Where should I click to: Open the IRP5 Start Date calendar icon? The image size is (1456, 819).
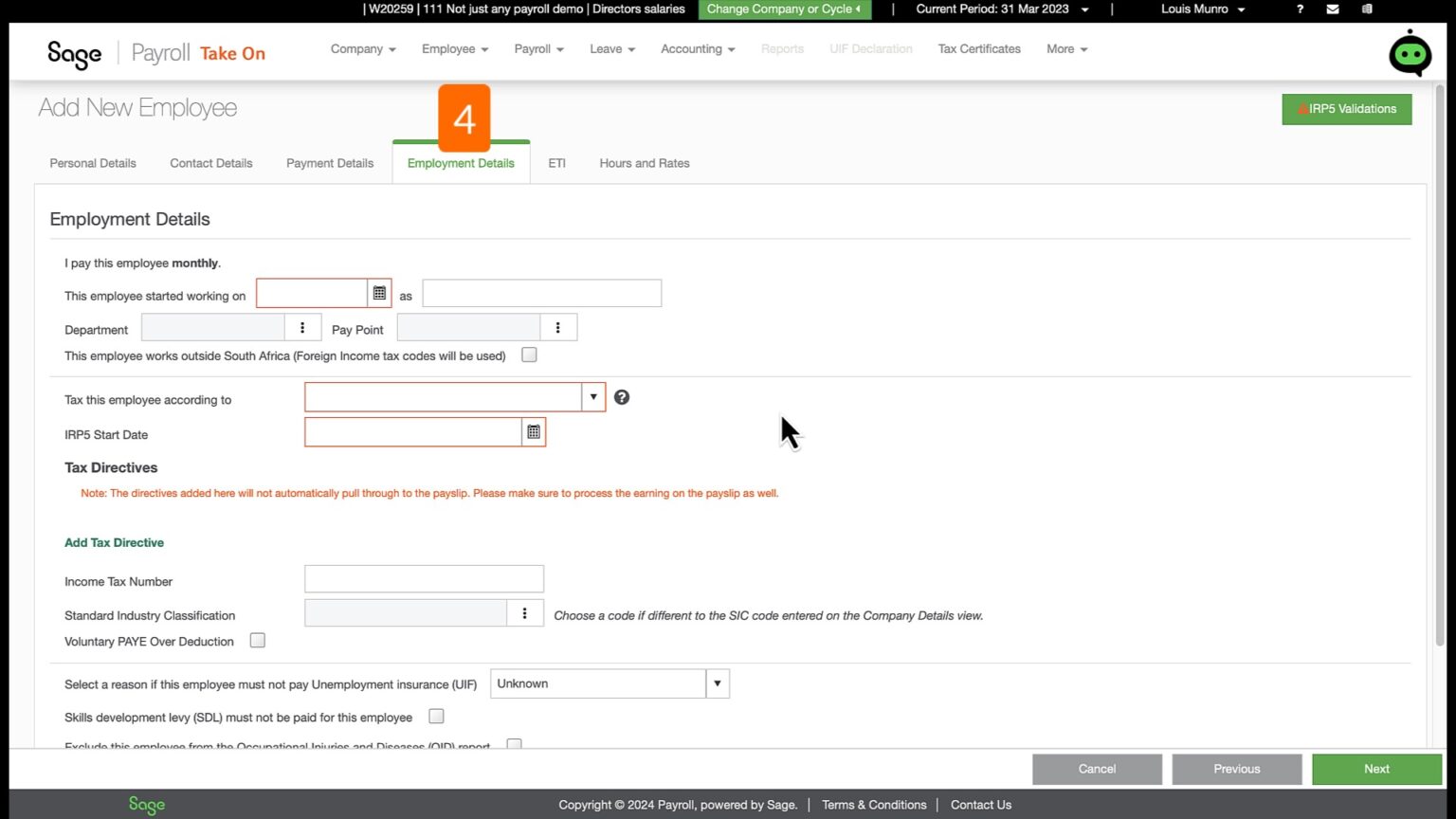point(533,431)
